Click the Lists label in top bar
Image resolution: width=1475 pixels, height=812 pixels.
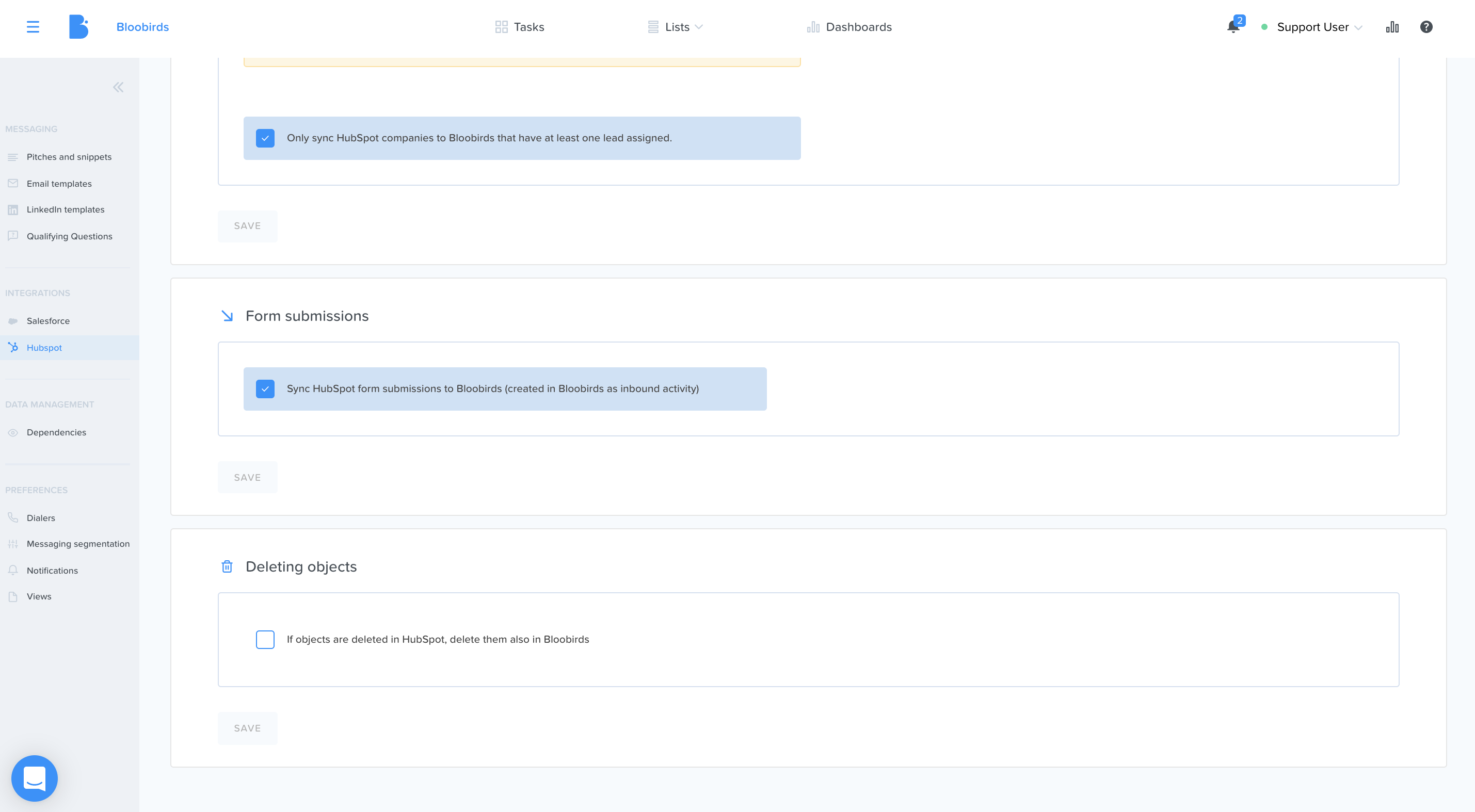pyautogui.click(x=677, y=27)
